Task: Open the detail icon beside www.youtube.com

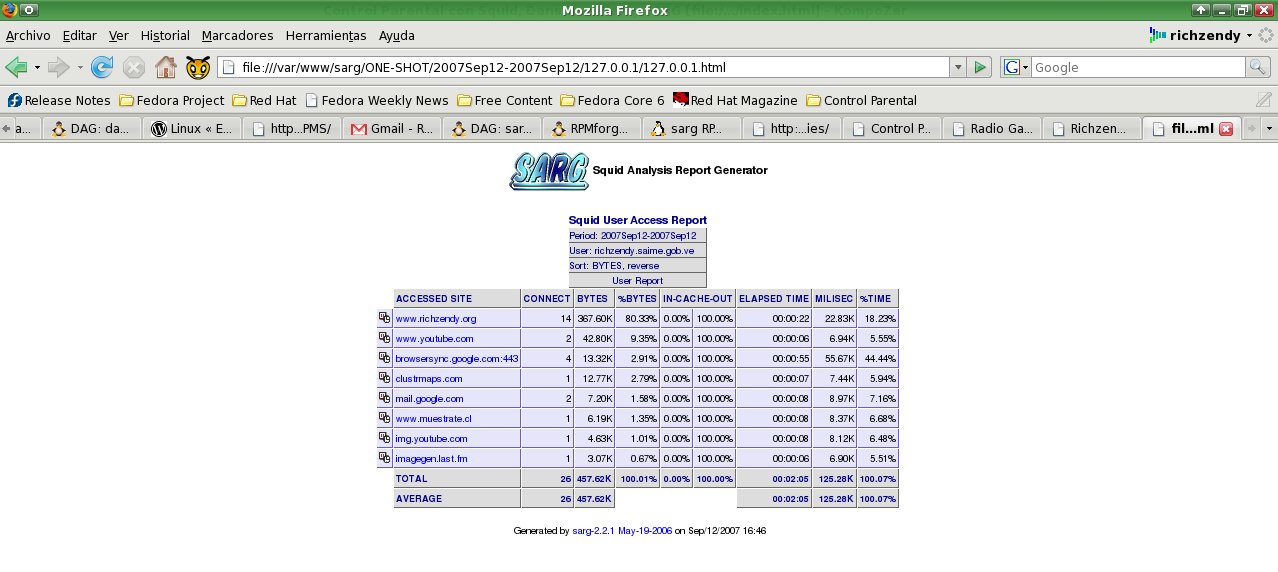Action: click(384, 338)
